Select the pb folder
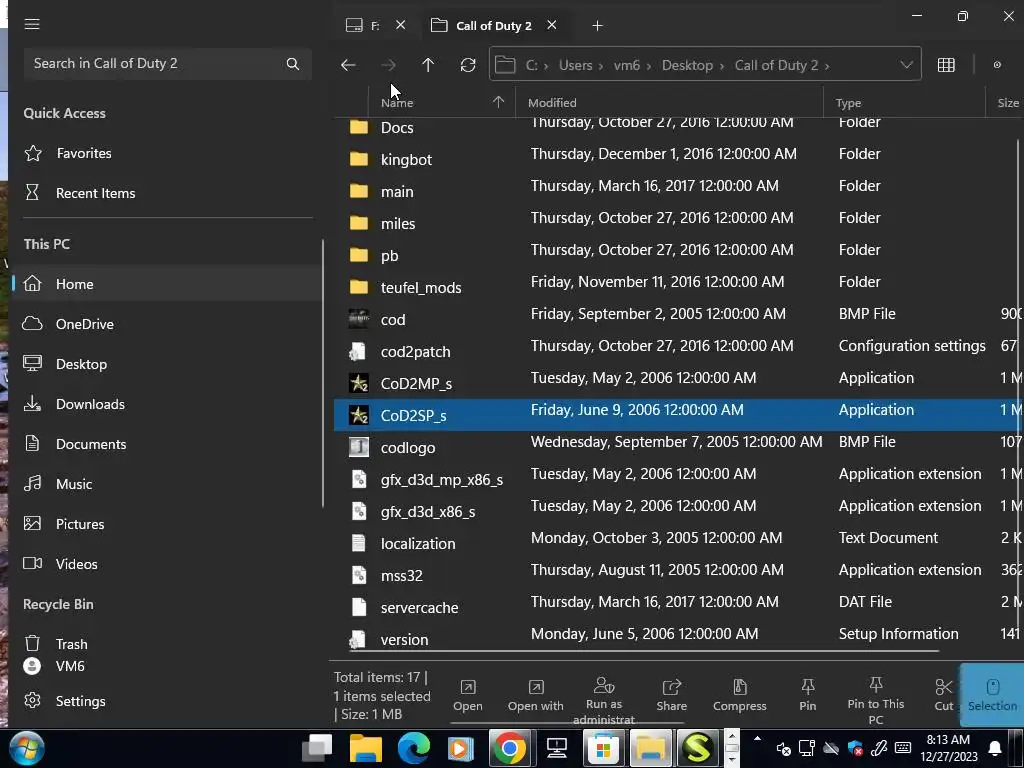This screenshot has height=768, width=1024. [x=679, y=255]
